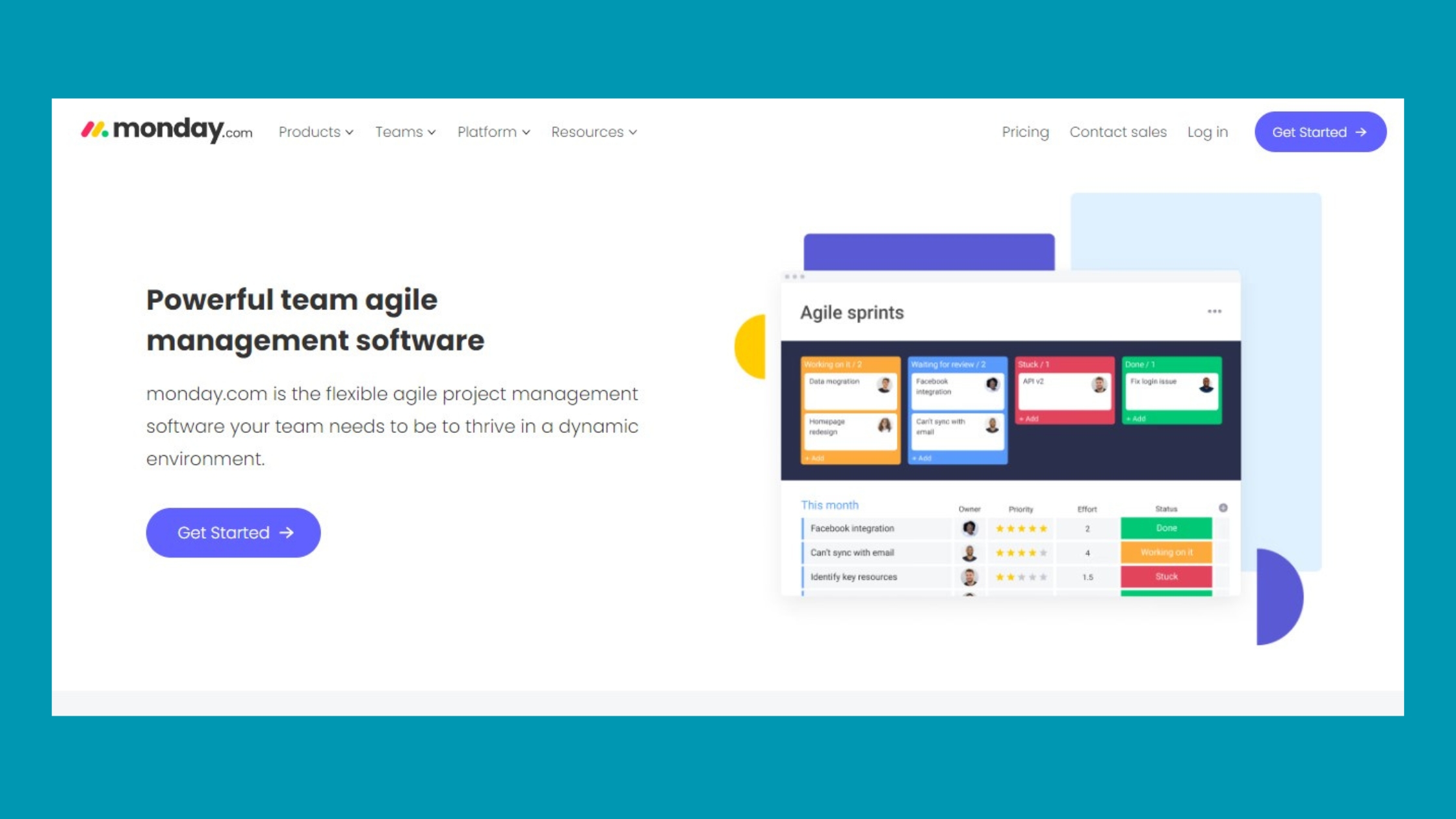Click star rating for Facebook integration row
Image resolution: width=1456 pixels, height=819 pixels.
(1021, 528)
